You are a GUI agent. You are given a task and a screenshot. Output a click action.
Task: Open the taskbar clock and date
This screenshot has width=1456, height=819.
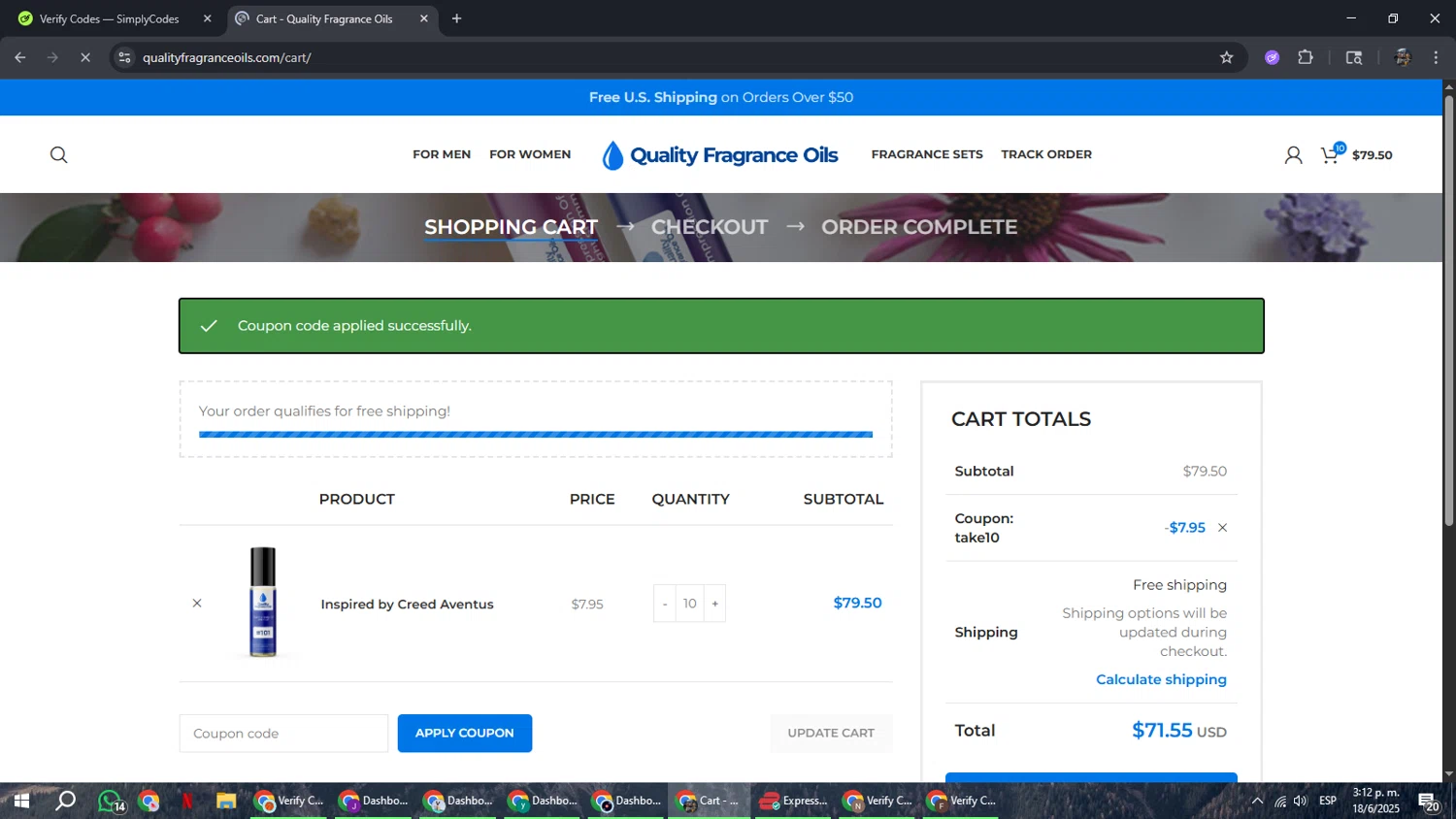(x=1376, y=802)
